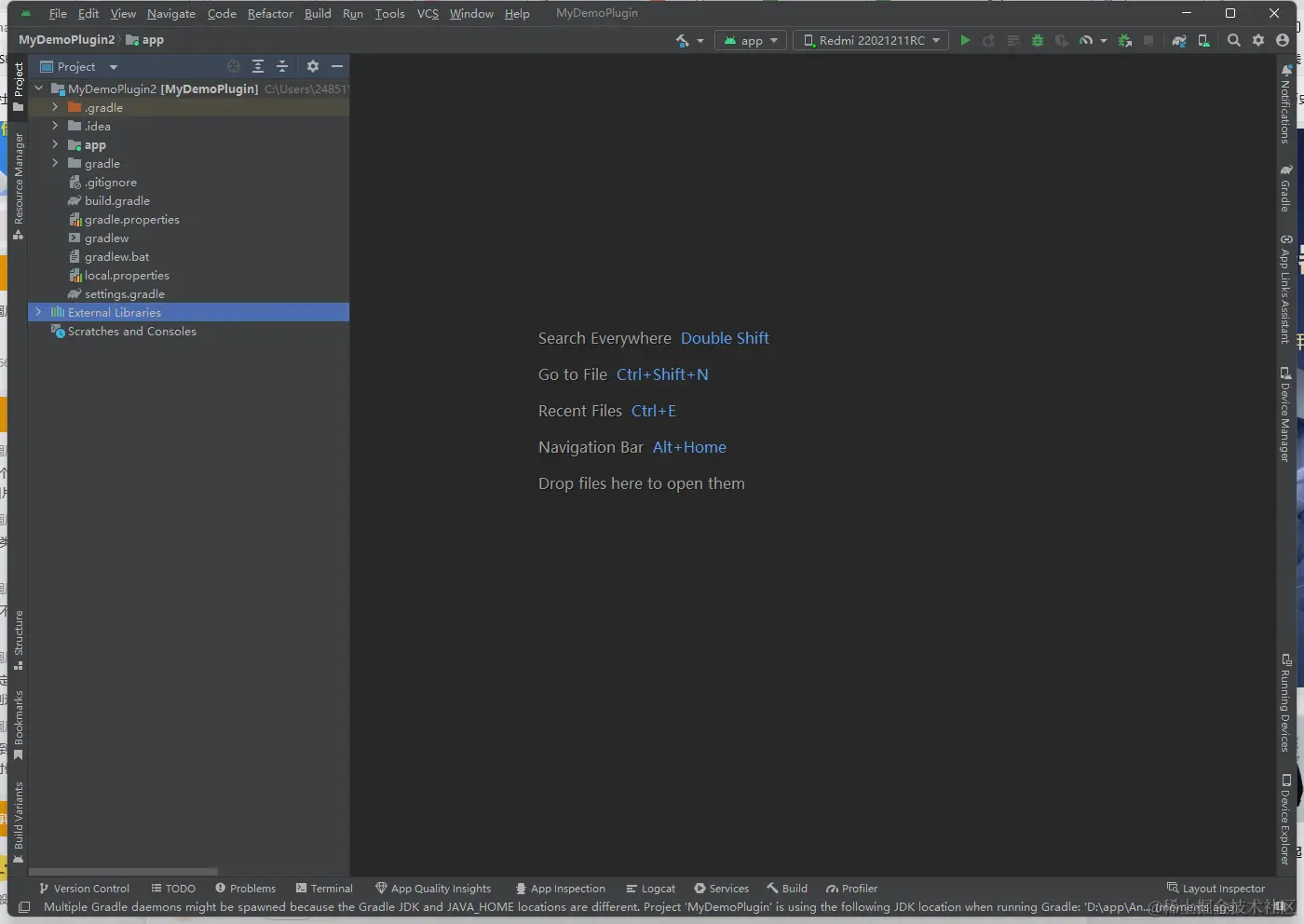Select local.properties in the project tree

coord(127,275)
